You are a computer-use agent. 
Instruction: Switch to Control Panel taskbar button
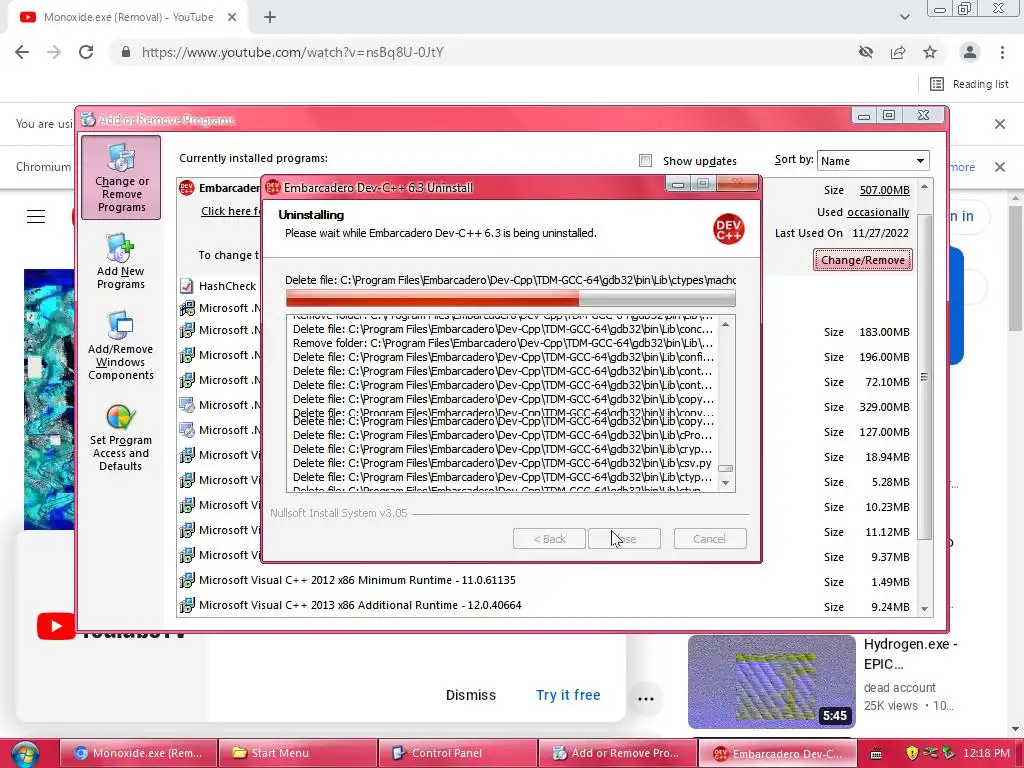pyautogui.click(x=458, y=753)
